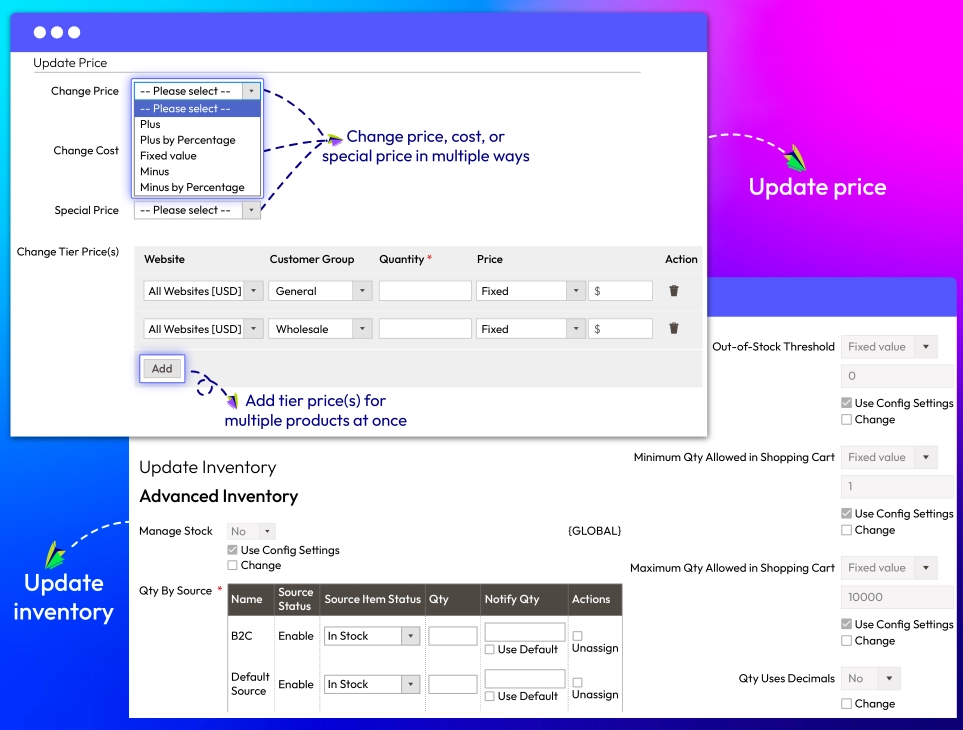963x730 pixels.
Task: Toggle Change checkbox under Qty Uses Decimals
Action: coord(847,704)
